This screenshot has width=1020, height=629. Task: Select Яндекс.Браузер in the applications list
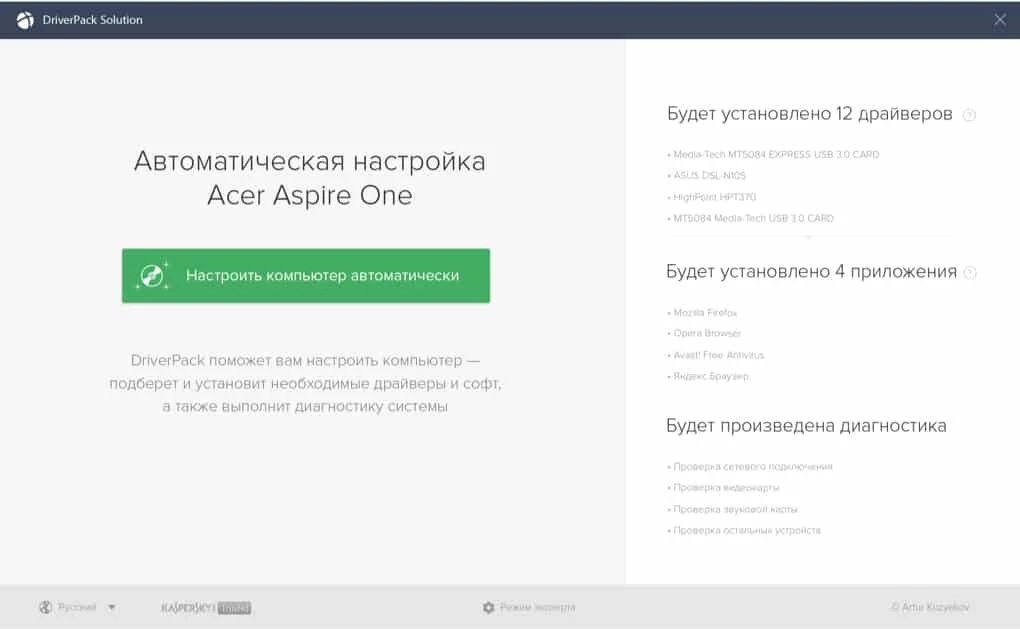pos(711,376)
